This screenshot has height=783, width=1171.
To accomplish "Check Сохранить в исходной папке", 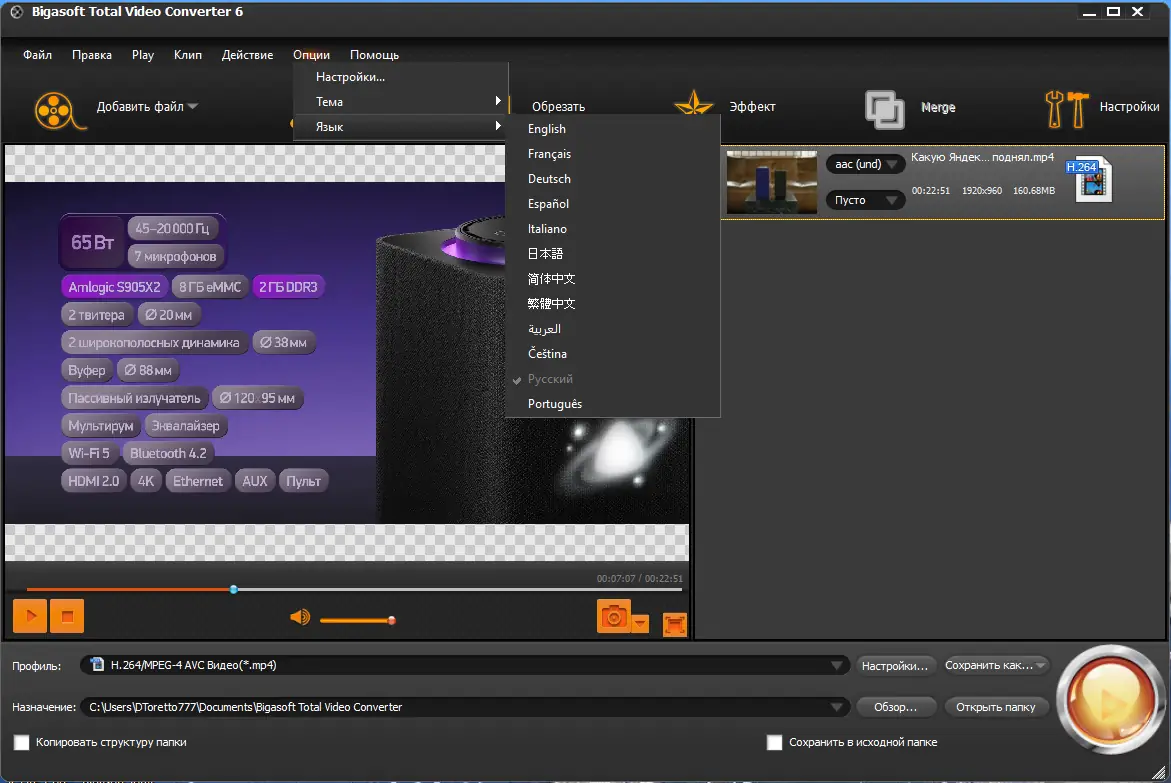I will point(775,742).
